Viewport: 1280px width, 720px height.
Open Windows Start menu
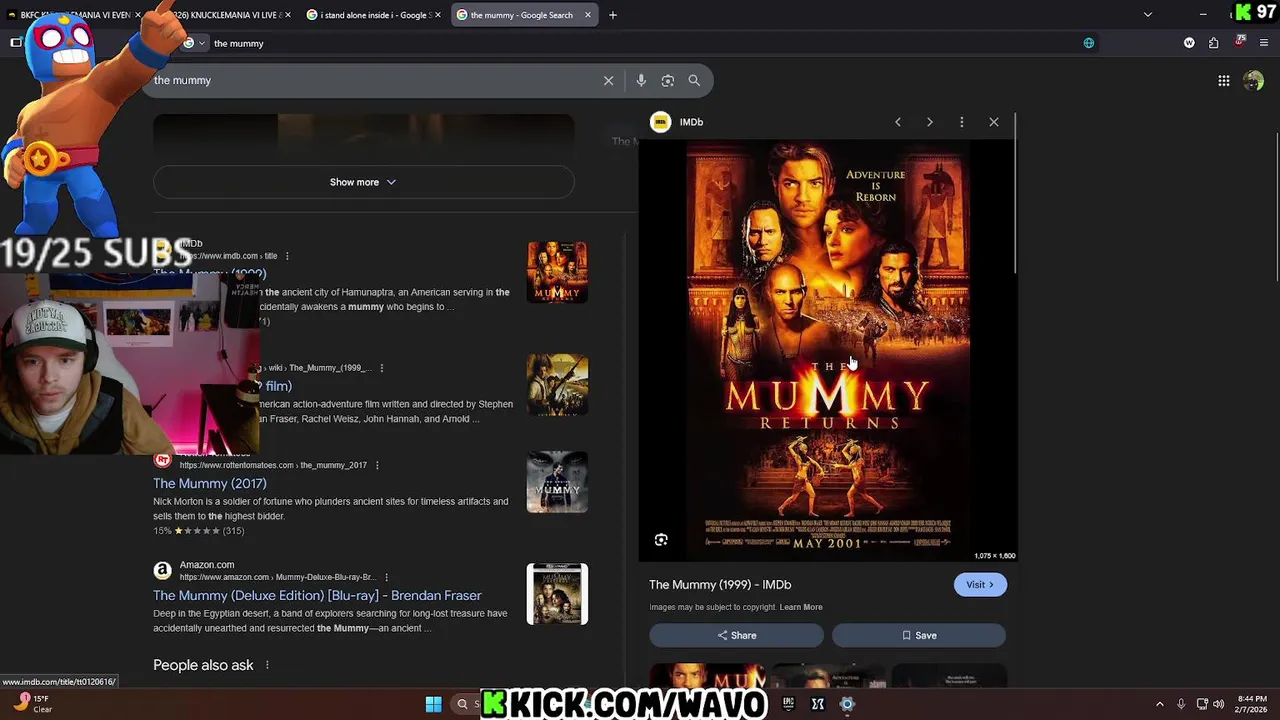tap(433, 704)
